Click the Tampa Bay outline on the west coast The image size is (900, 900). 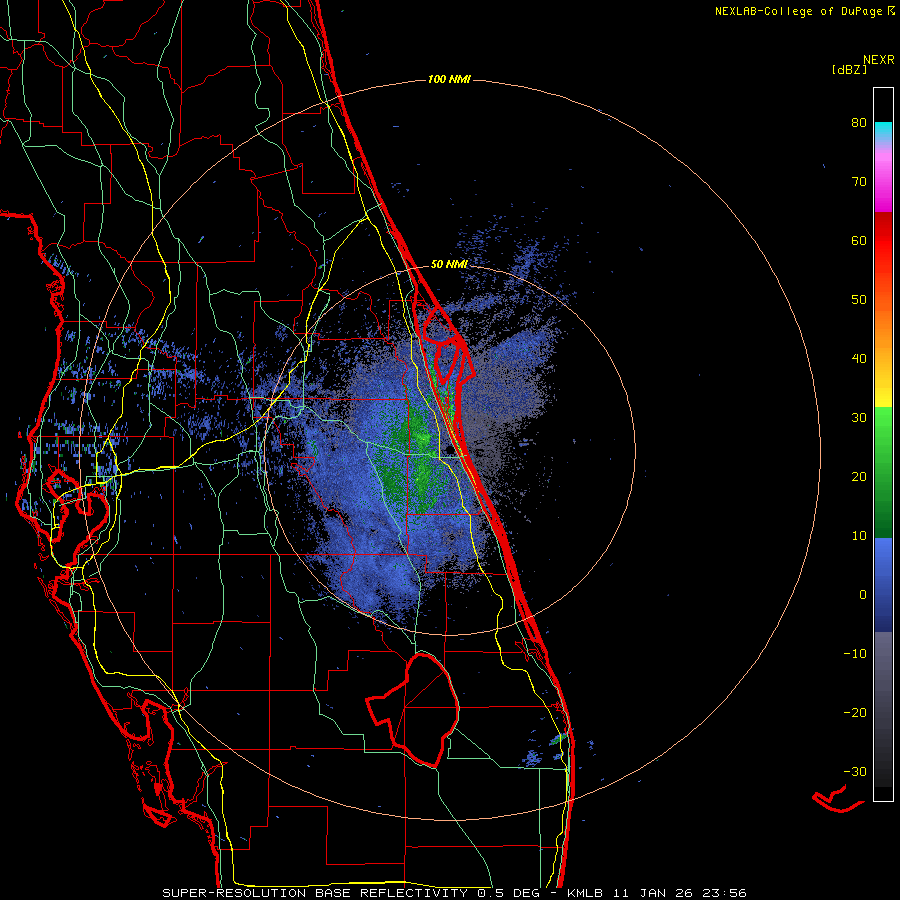click(77, 505)
